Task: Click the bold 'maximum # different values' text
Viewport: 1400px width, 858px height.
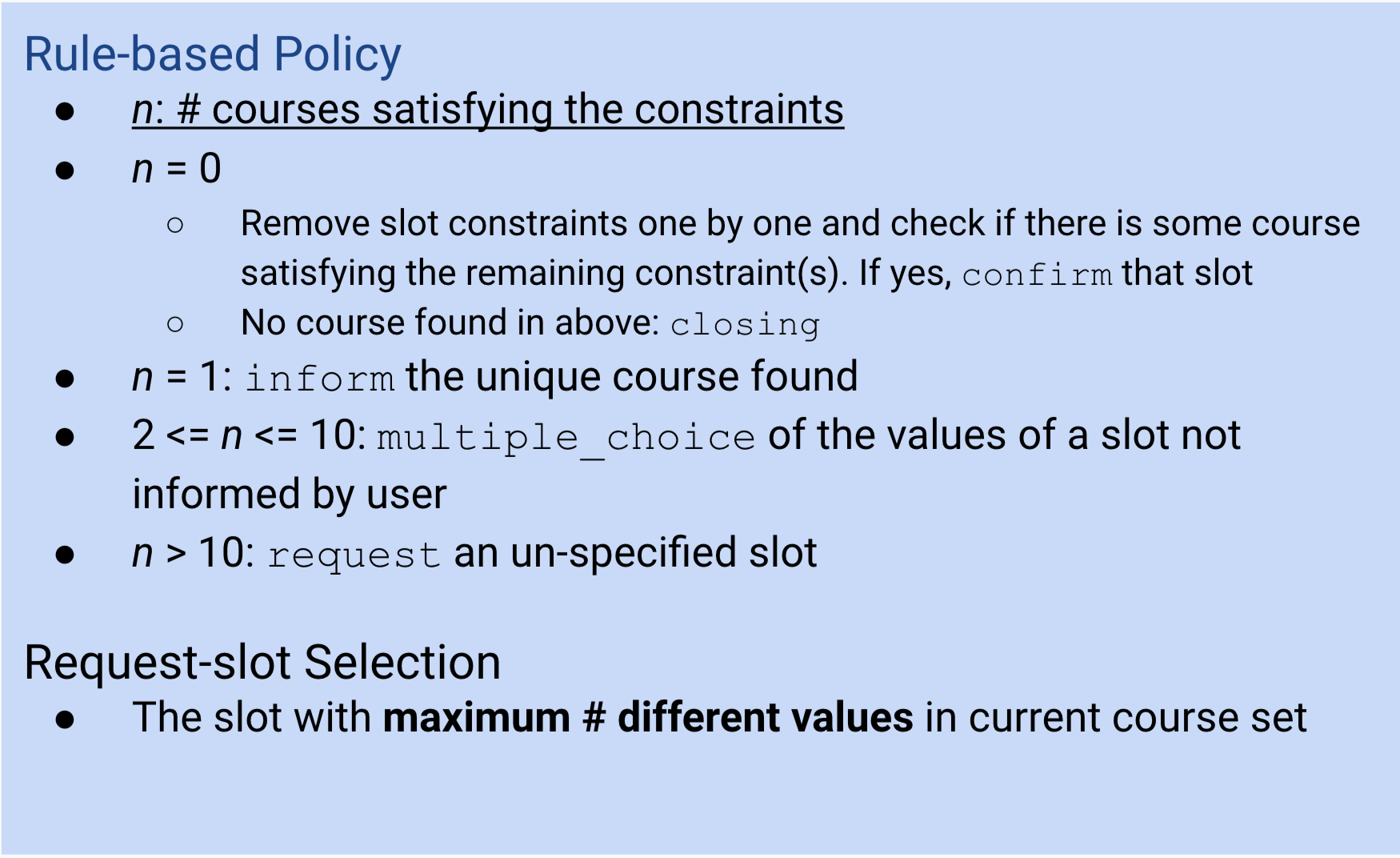Action: [x=648, y=717]
